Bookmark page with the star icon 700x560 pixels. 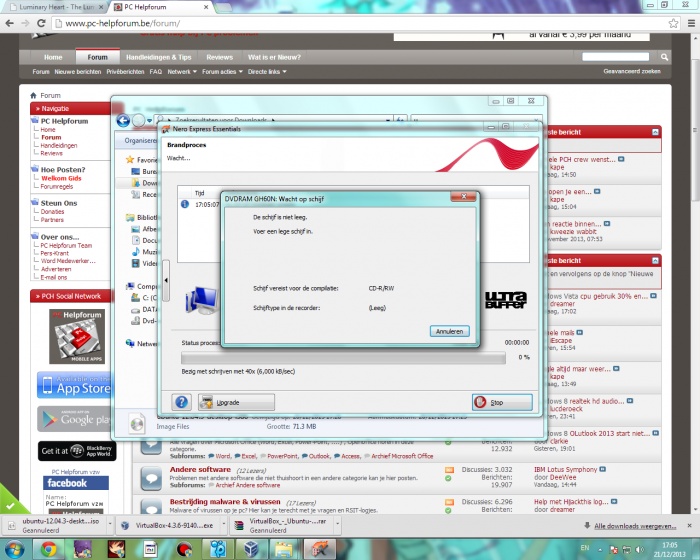point(673,23)
